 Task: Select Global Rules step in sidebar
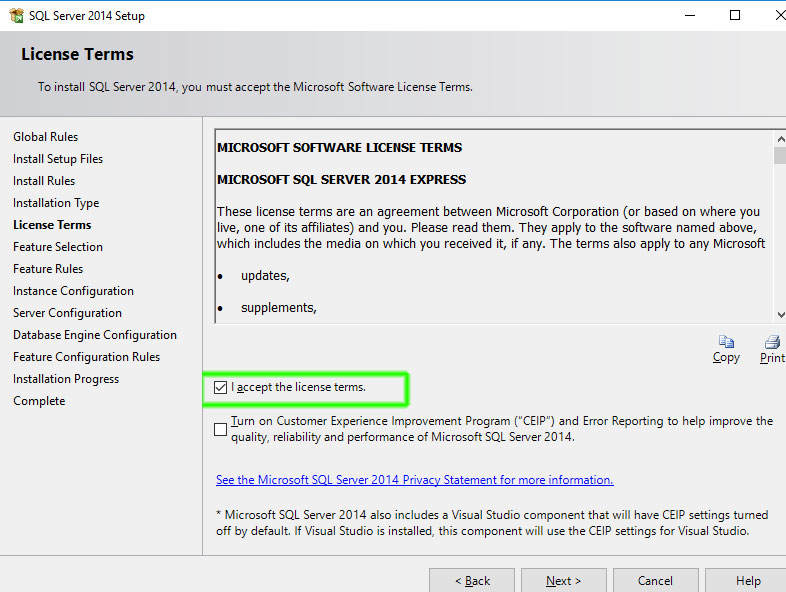[x=46, y=137]
